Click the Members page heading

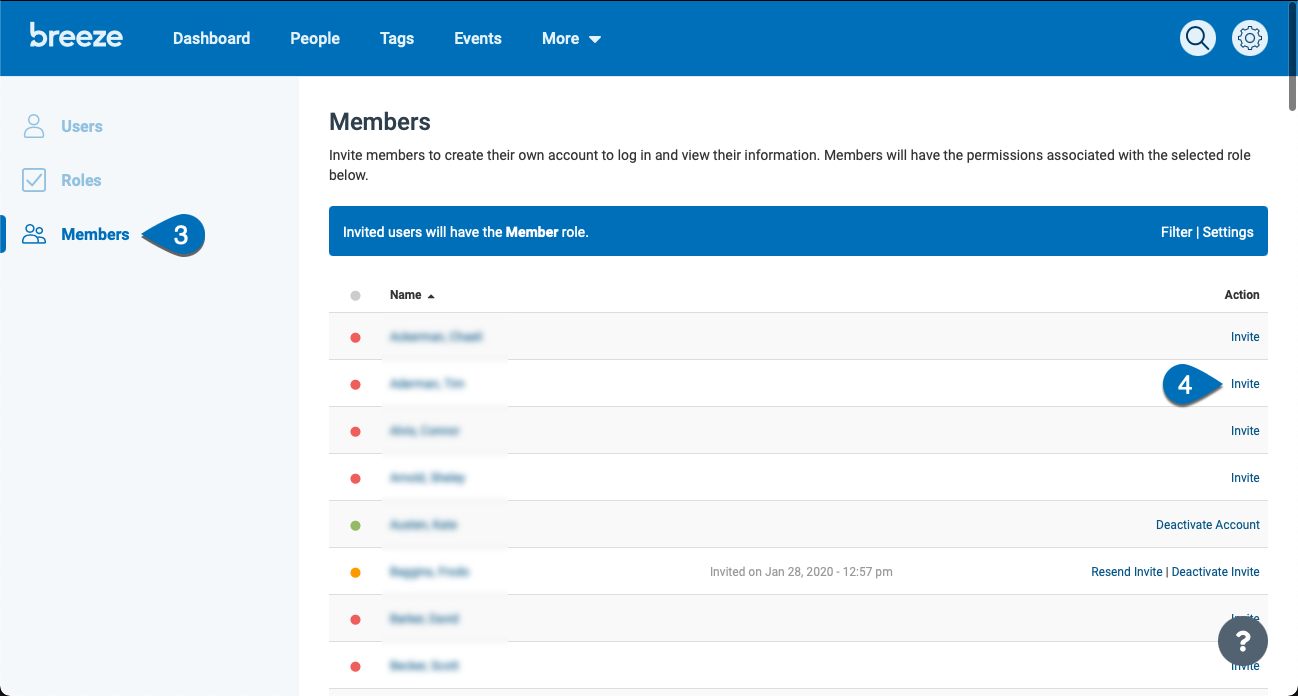click(x=380, y=122)
